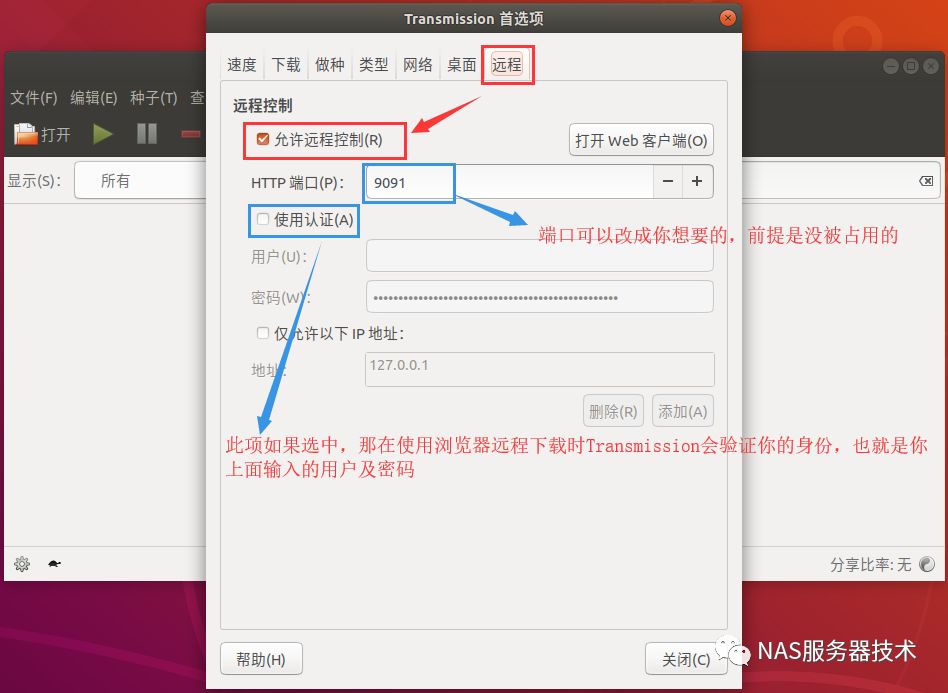Open 种子(T) menu in main window
The image size is (948, 693).
click(154, 97)
